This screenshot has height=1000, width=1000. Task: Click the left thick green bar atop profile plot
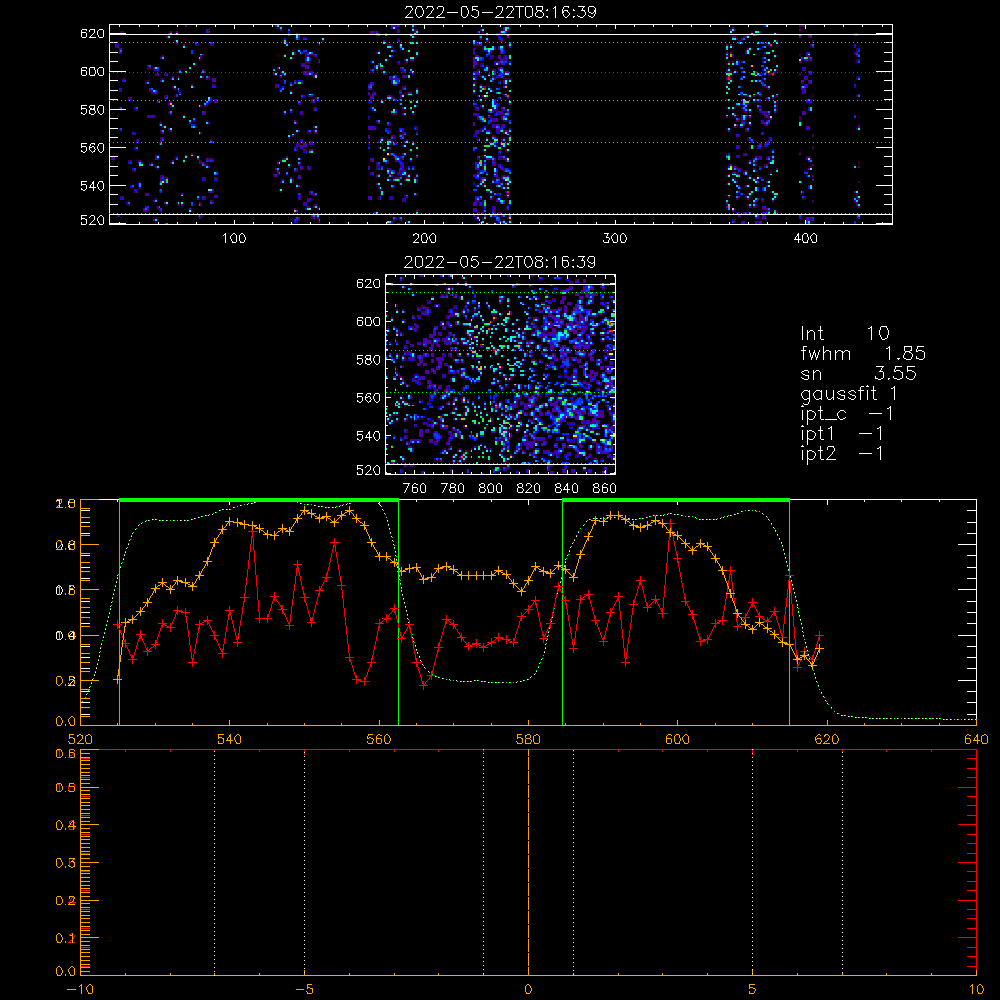(259, 501)
